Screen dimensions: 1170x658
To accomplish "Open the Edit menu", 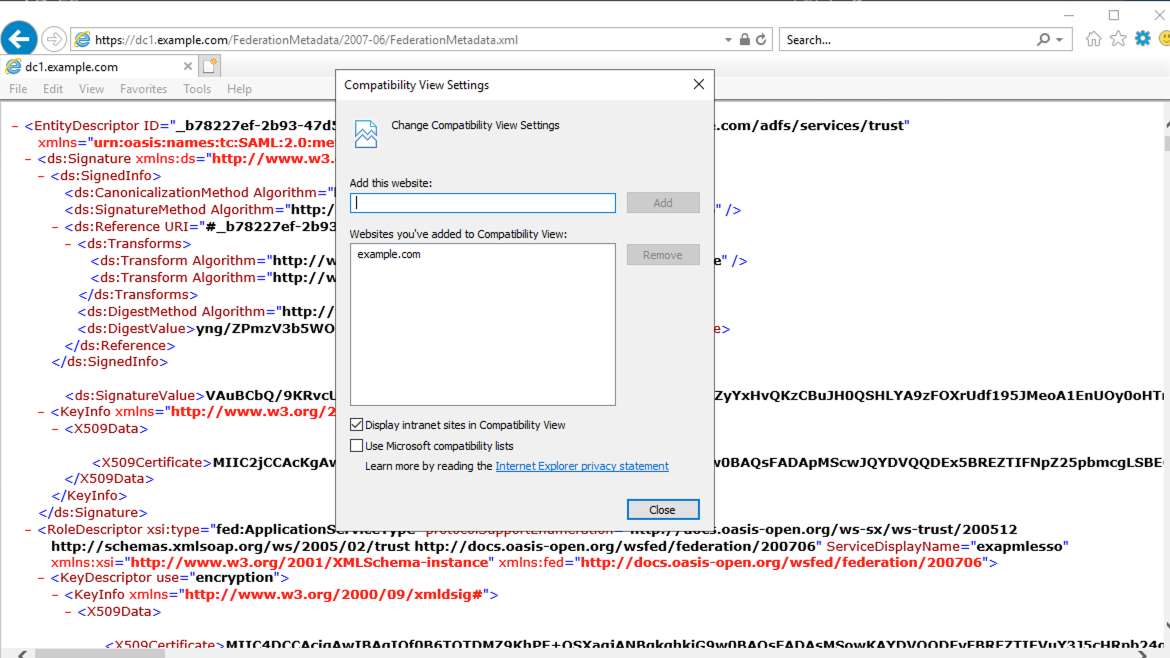I will pos(53,89).
